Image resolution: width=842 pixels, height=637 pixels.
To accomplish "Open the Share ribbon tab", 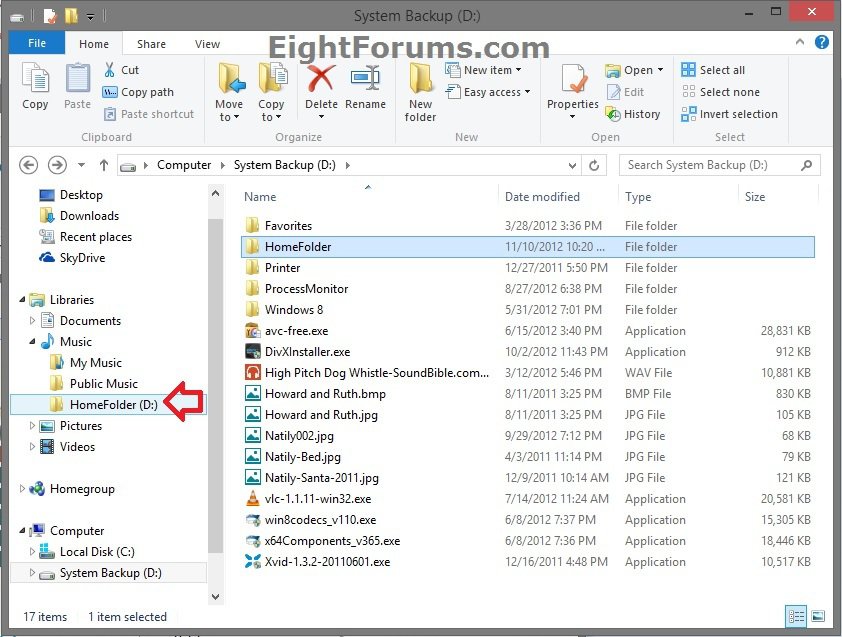I will click(x=152, y=44).
